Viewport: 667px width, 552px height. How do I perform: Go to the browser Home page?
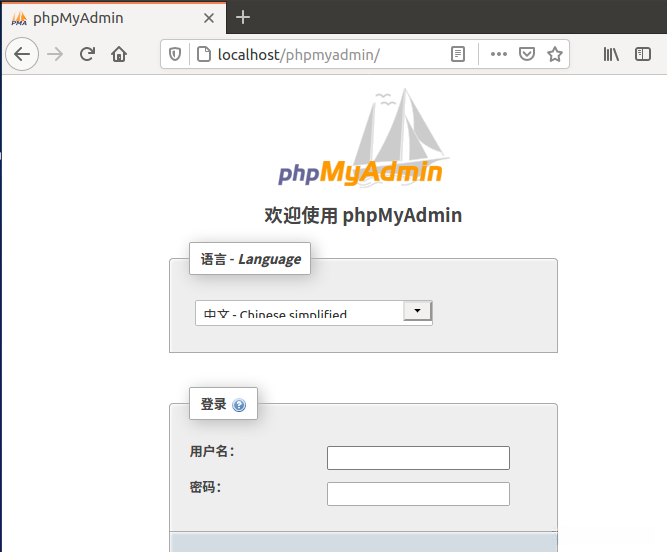tap(119, 54)
